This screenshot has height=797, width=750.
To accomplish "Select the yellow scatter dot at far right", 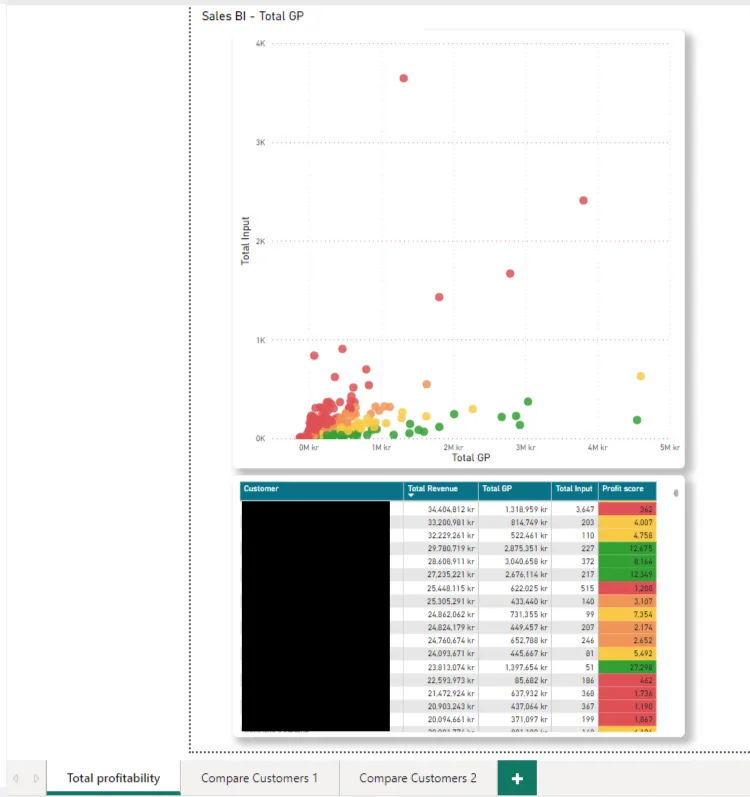I will 641,376.
